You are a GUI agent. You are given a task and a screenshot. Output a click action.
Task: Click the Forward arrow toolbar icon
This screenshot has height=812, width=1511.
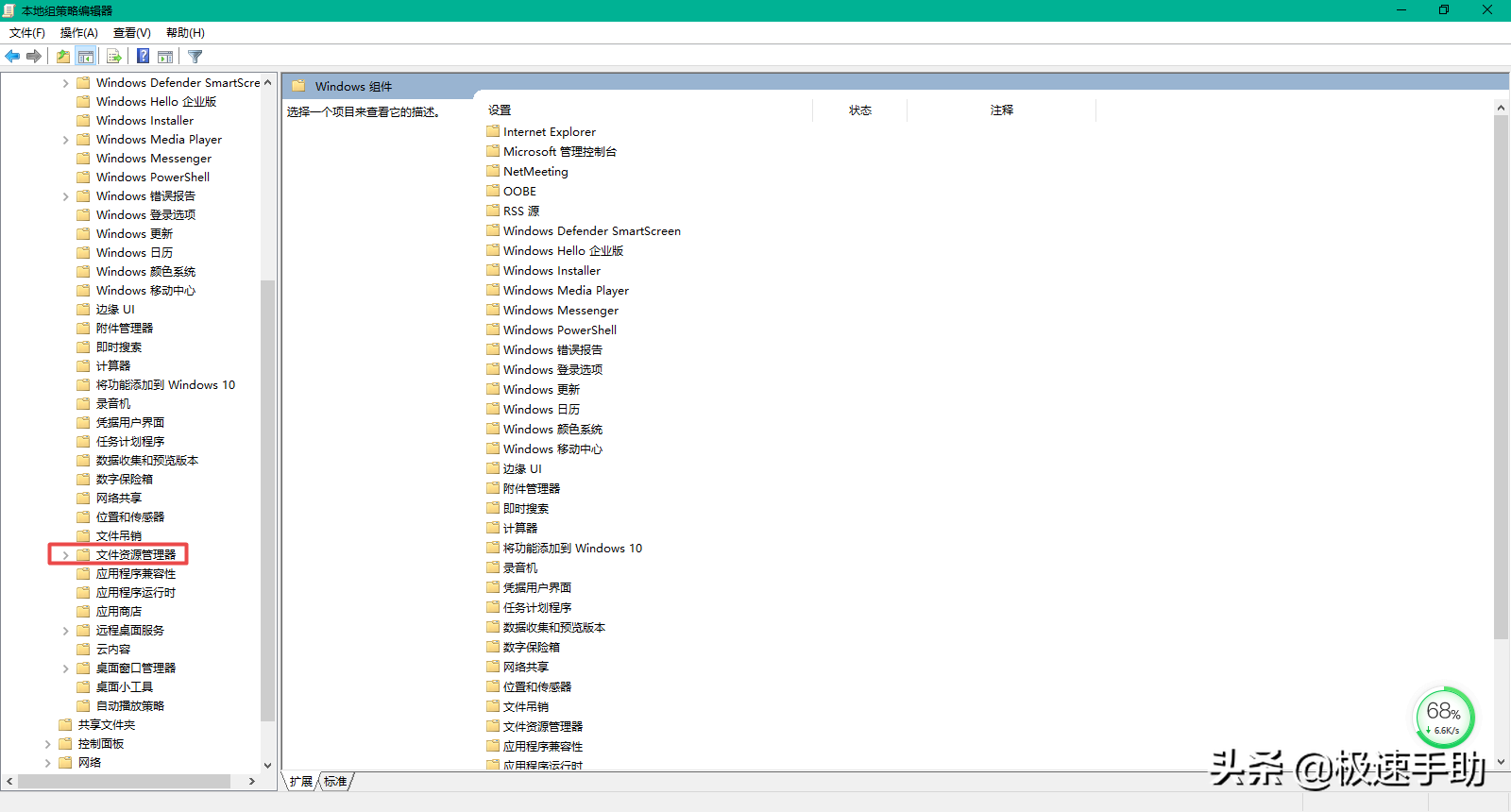pyautogui.click(x=34, y=57)
